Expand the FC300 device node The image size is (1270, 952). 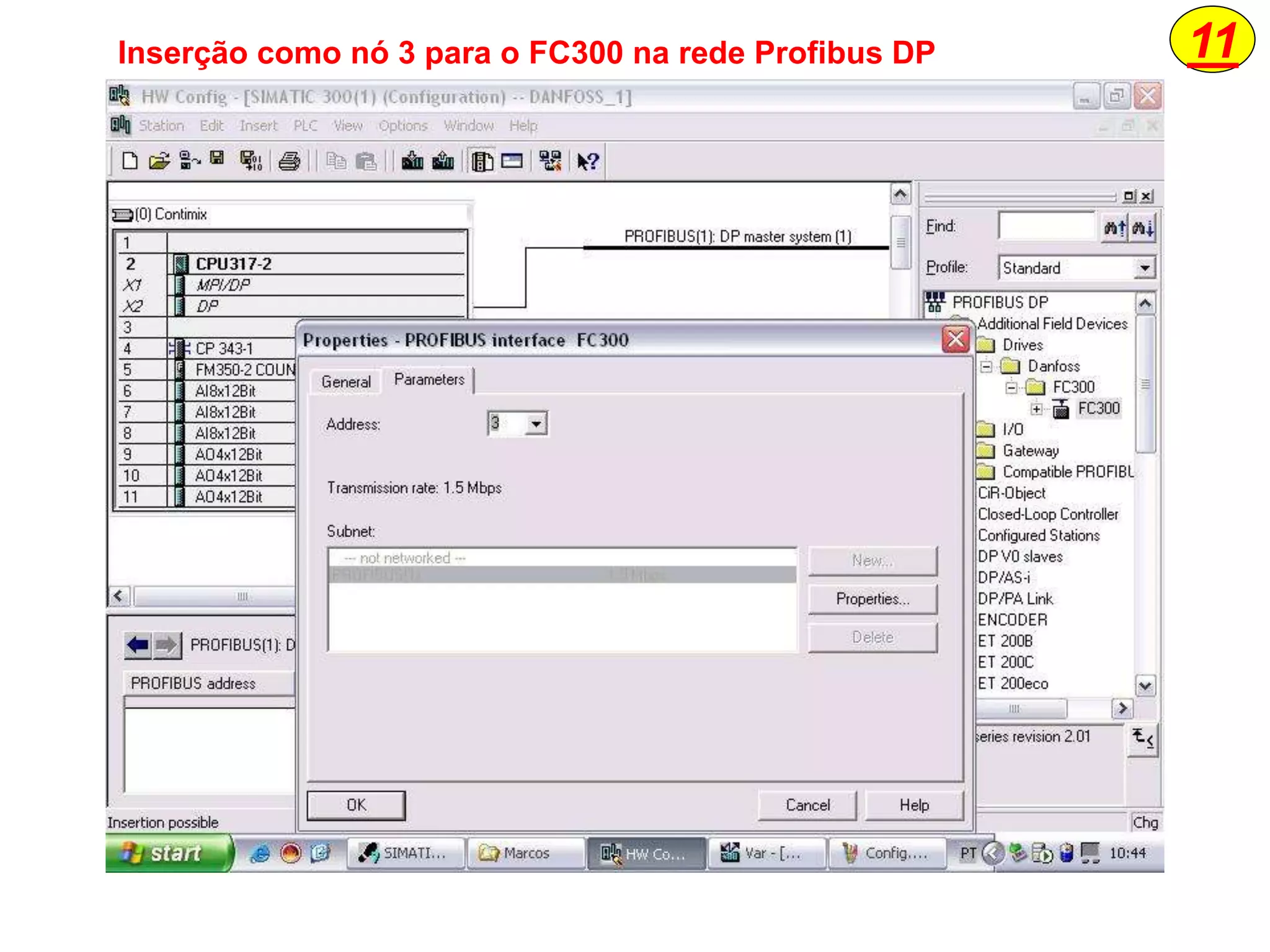coord(1037,409)
